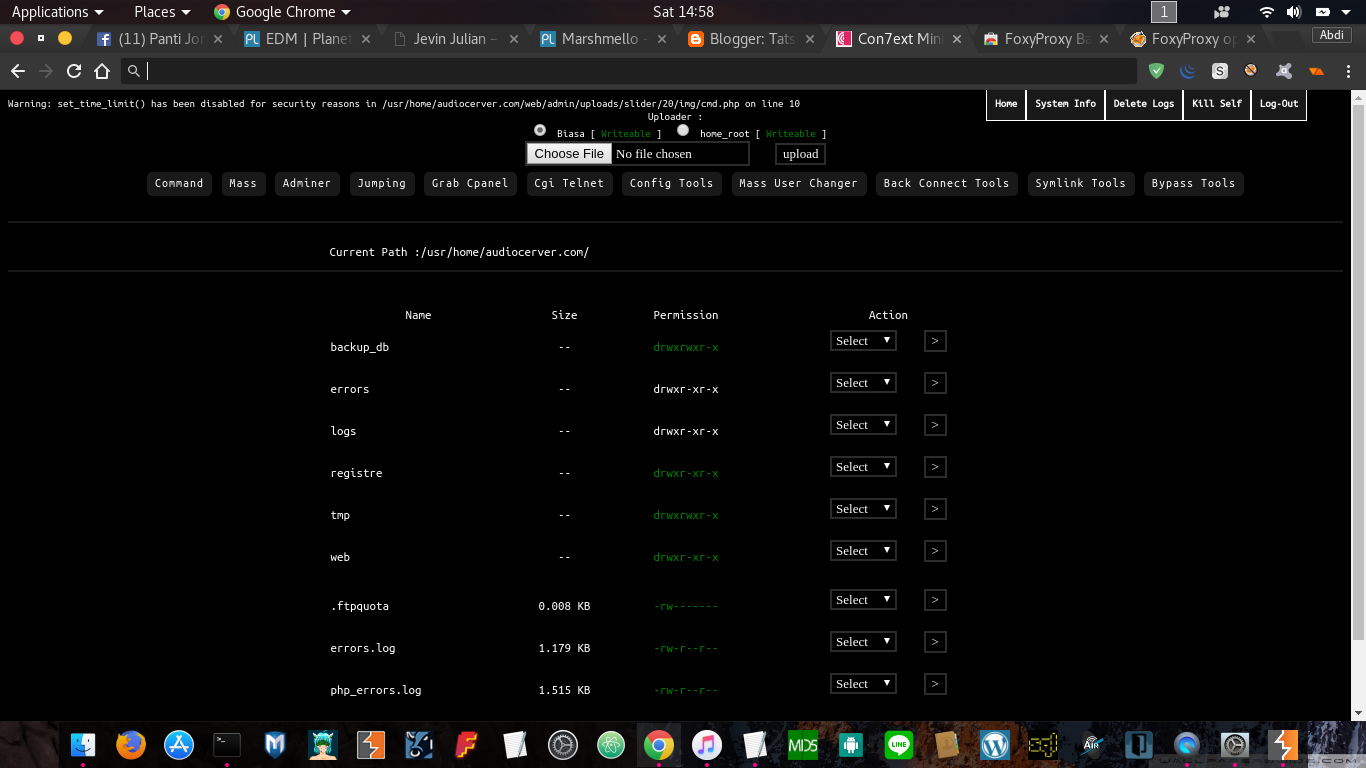This screenshot has width=1366, height=768.
Task: Open the Select dropdown for logs
Action: click(x=863, y=425)
